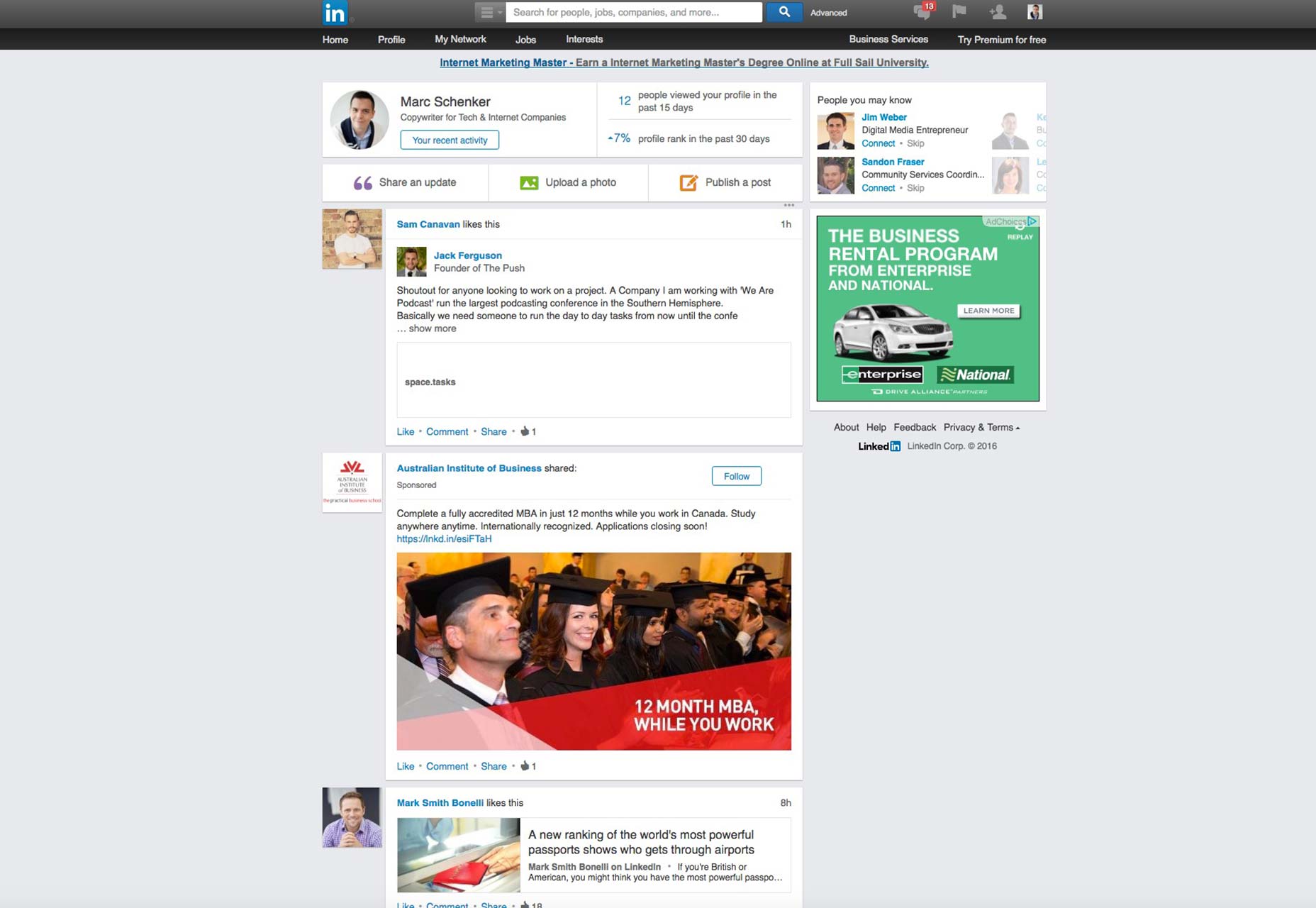Skip Jim Weber suggestion
Viewport: 1316px width, 908px height.
point(915,143)
